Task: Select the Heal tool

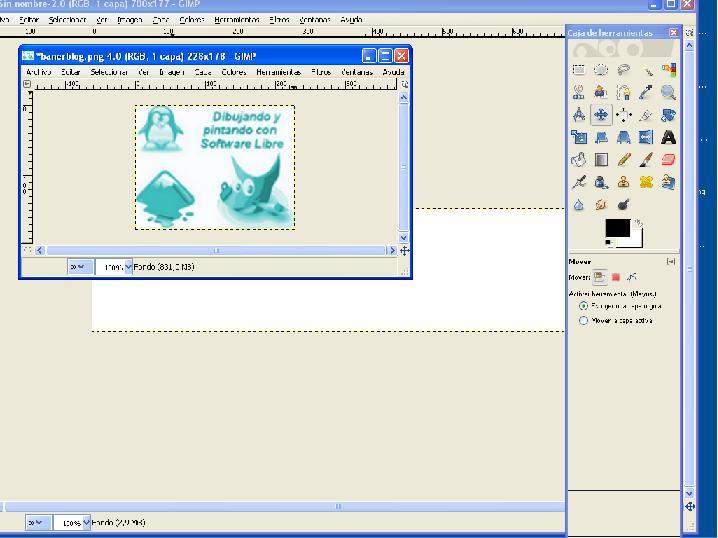Action: tap(646, 182)
